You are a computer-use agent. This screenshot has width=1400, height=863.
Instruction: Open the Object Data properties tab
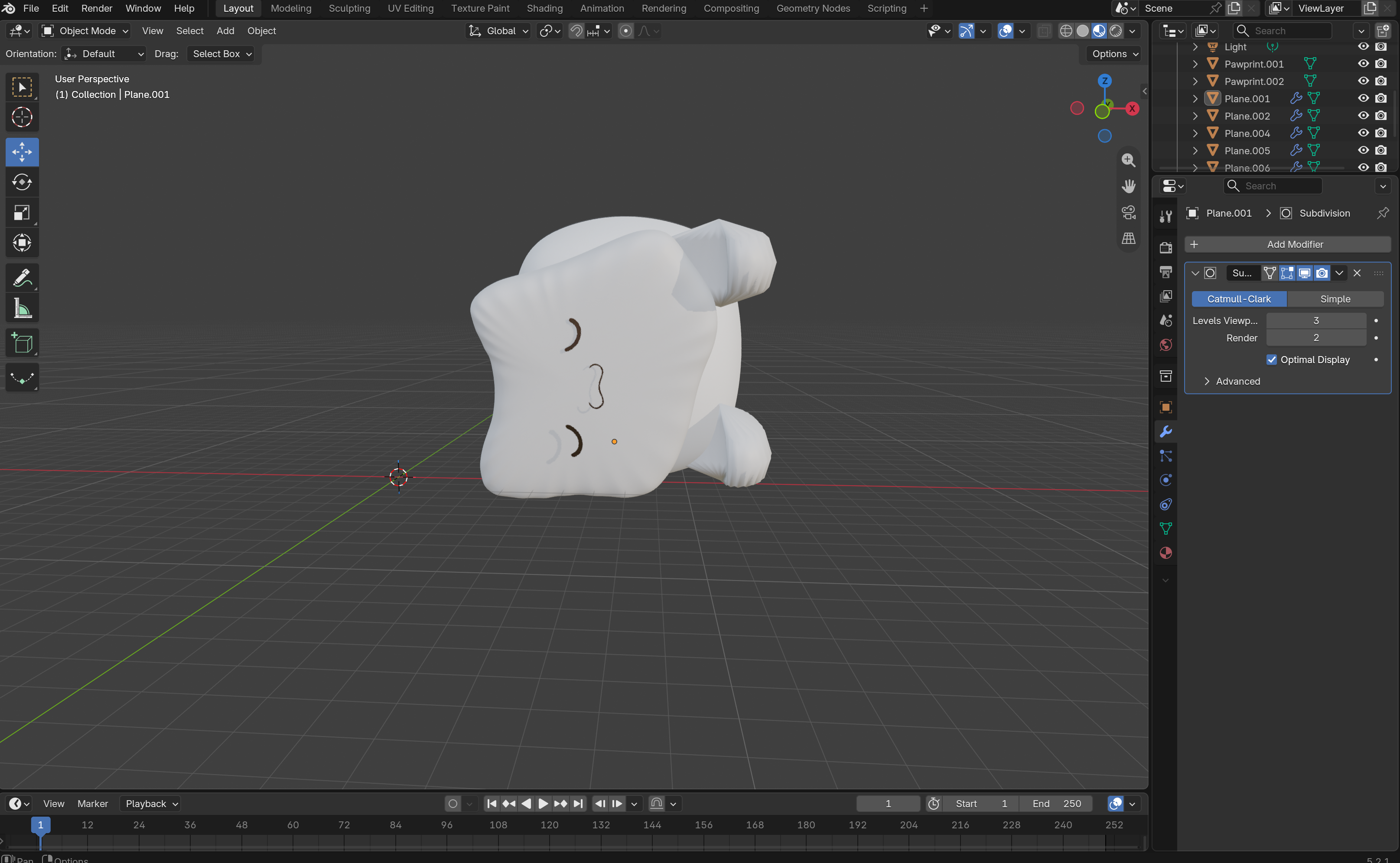(1166, 529)
